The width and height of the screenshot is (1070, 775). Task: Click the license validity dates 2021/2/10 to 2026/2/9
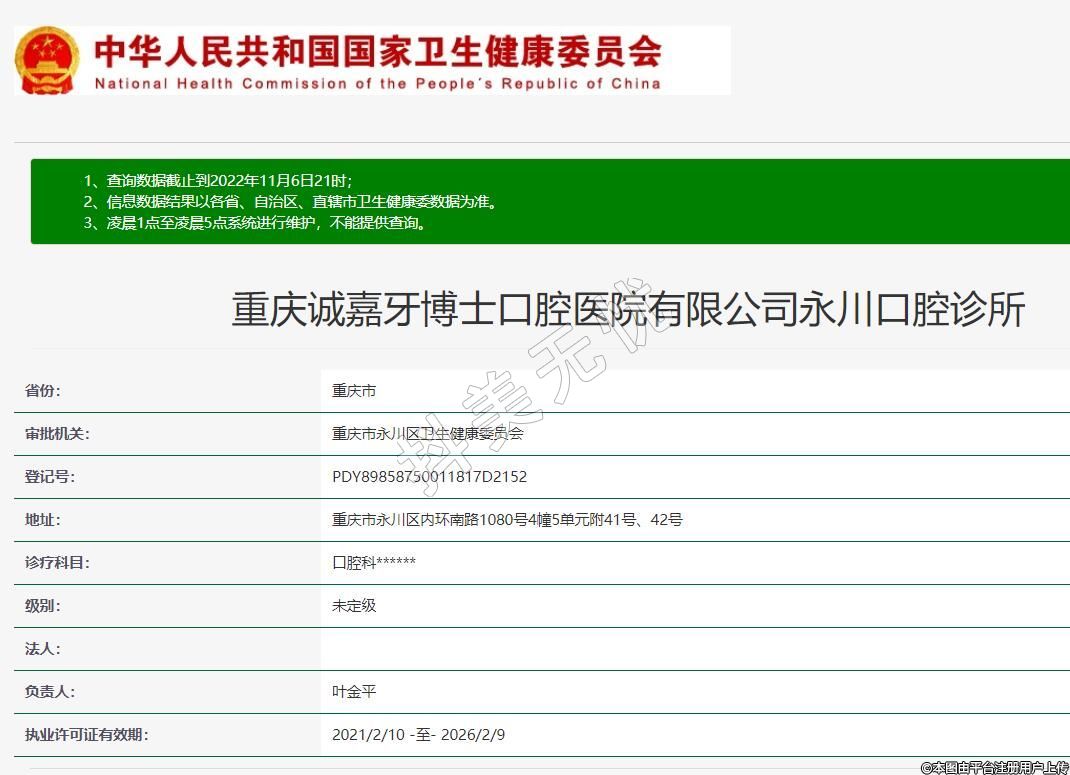coord(418,735)
